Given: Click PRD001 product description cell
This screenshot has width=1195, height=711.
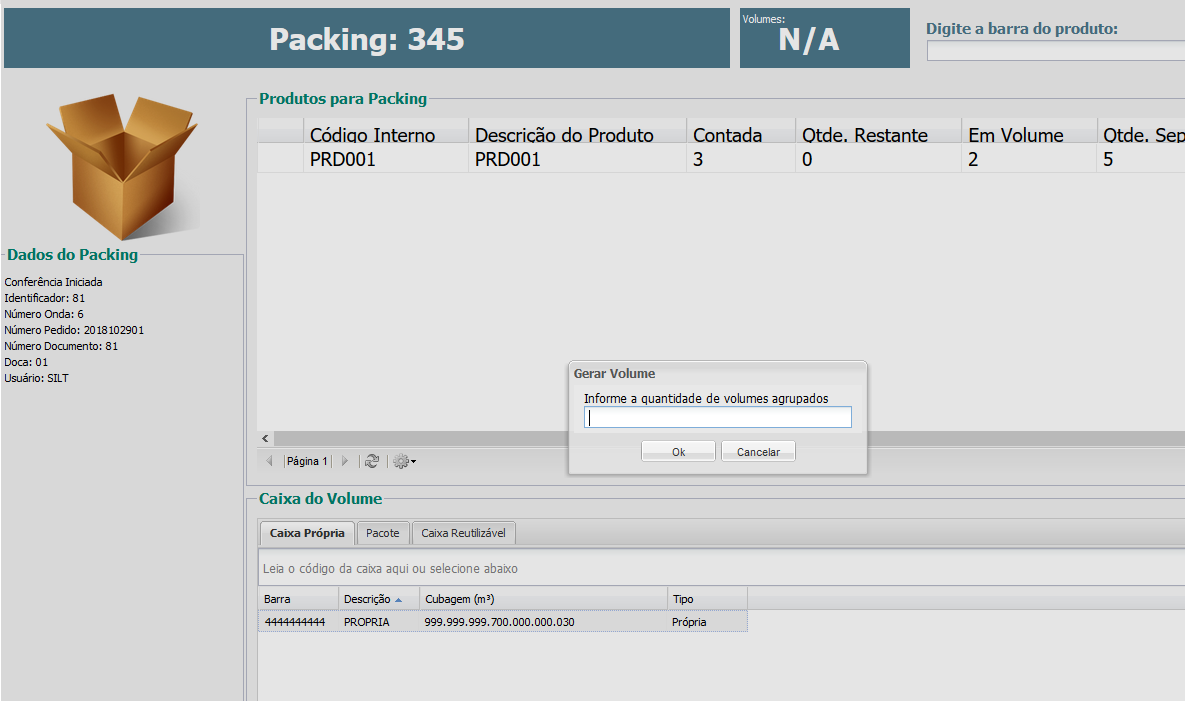Looking at the screenshot, I should (x=577, y=159).
